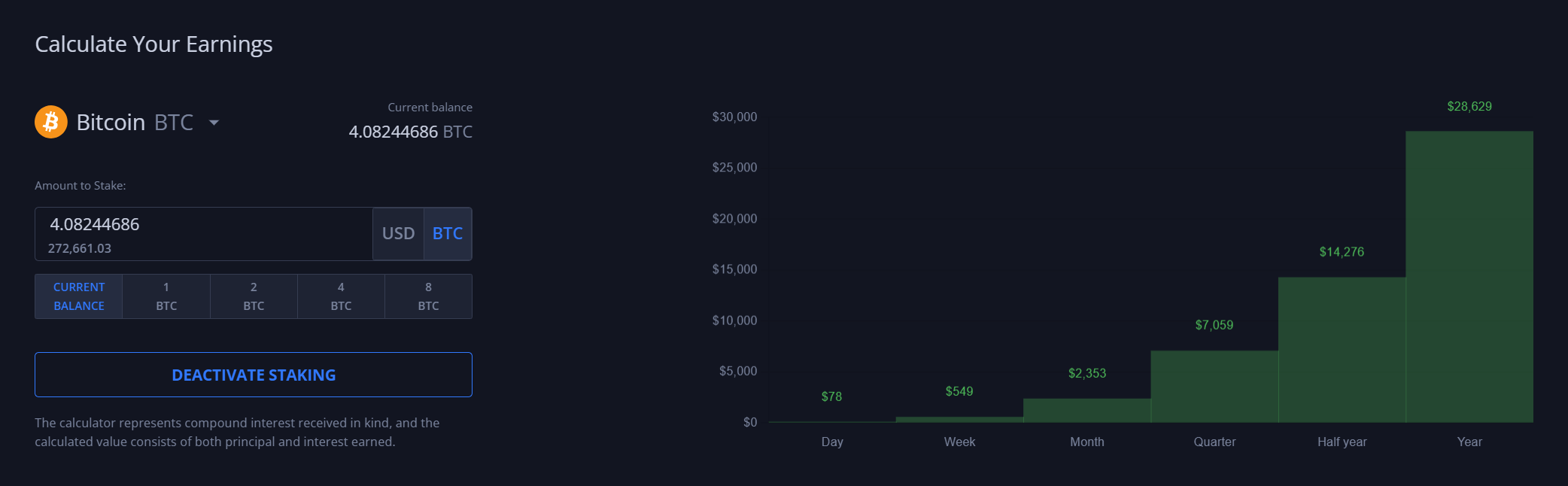The height and width of the screenshot is (486, 1568).
Task: Click the Year earnings bar
Action: (1469, 277)
